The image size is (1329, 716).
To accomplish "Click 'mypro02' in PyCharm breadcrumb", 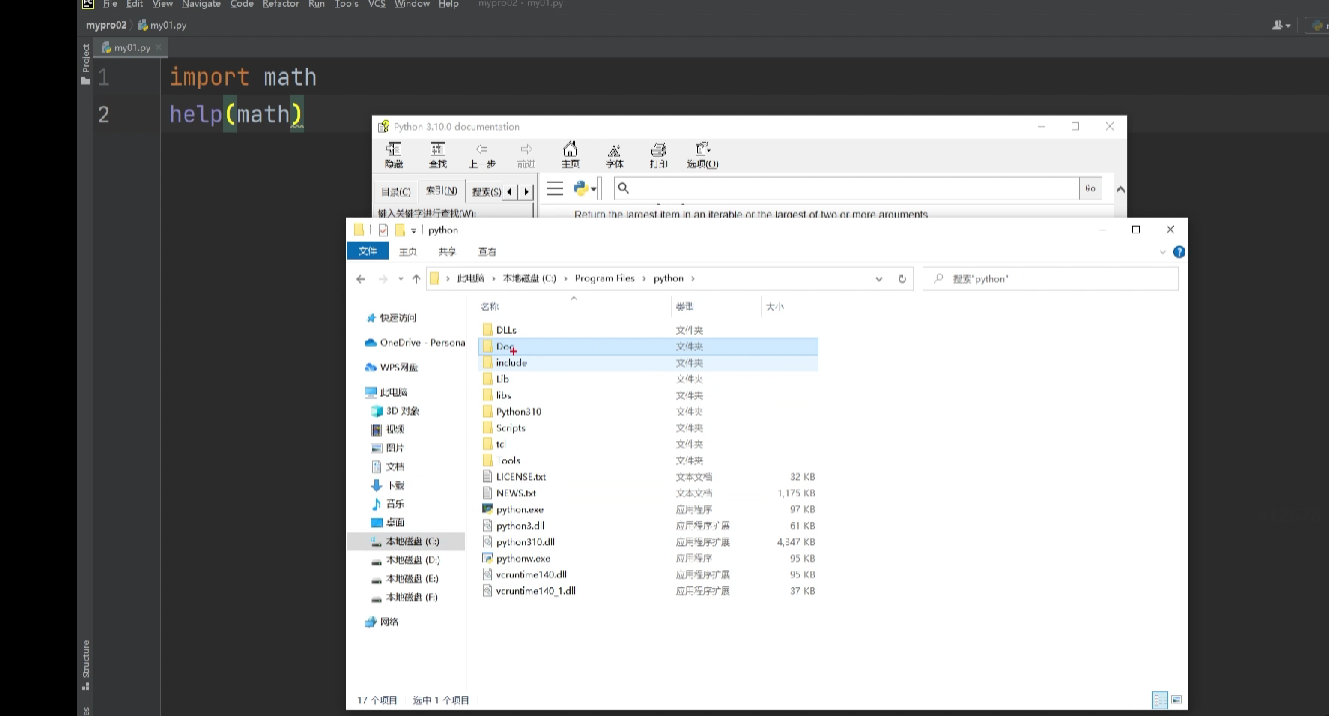I will (107, 25).
